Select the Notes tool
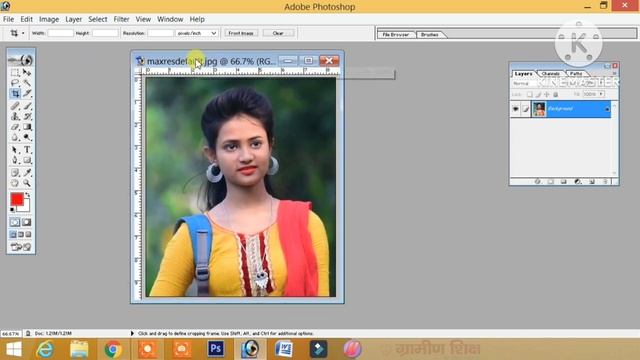Viewport: 640px width, 360px height. 15,173
